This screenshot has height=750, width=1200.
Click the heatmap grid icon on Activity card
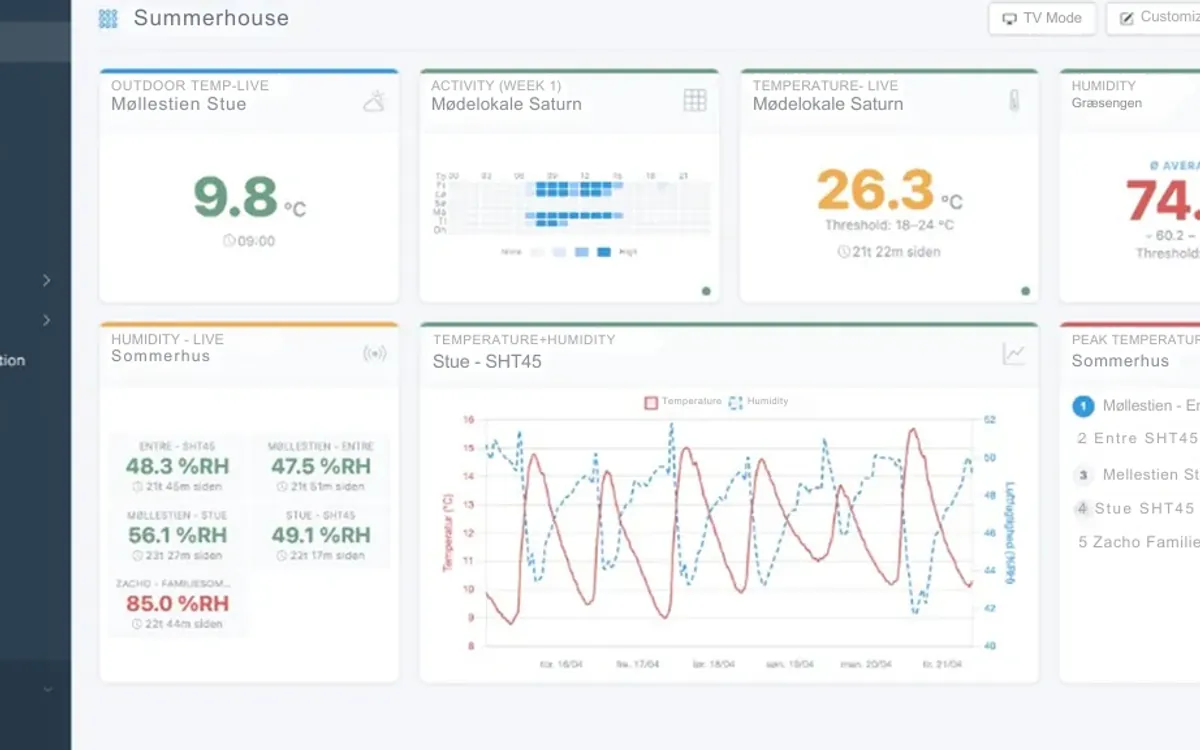click(695, 100)
